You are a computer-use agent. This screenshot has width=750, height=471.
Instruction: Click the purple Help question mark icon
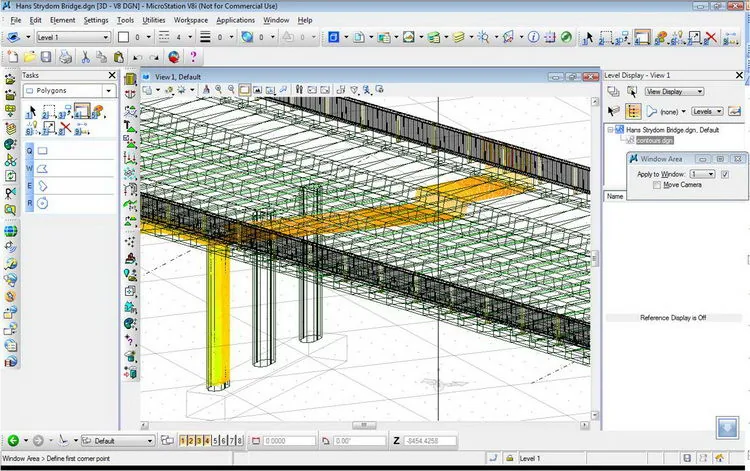point(193,57)
